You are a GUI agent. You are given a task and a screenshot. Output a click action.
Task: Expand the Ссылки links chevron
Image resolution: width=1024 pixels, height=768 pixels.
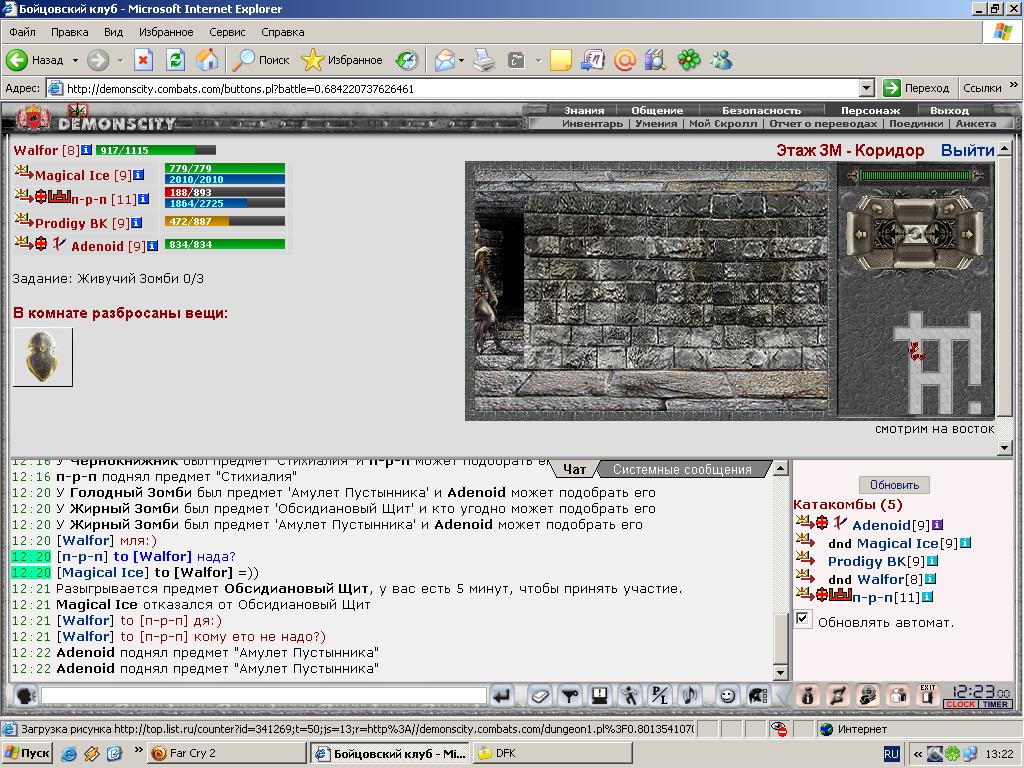pos(1014,85)
